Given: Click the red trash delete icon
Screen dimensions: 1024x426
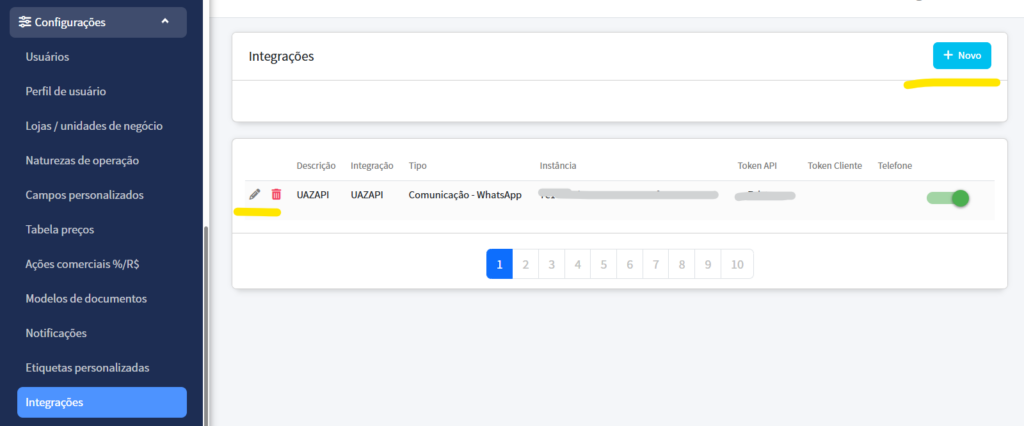Looking at the screenshot, I should (276, 194).
